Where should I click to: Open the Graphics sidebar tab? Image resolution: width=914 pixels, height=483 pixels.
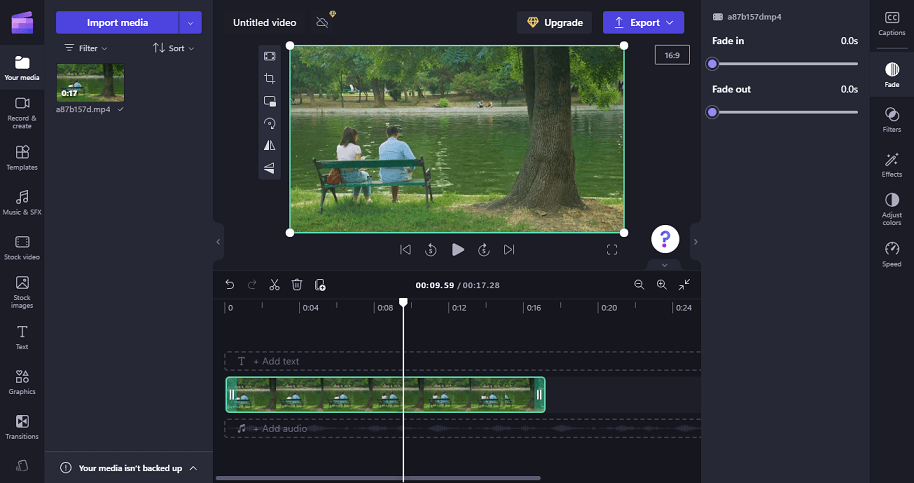tap(22, 382)
